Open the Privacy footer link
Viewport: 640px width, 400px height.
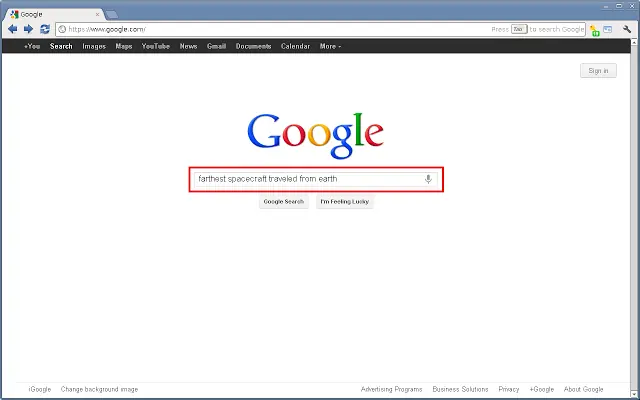tap(509, 389)
